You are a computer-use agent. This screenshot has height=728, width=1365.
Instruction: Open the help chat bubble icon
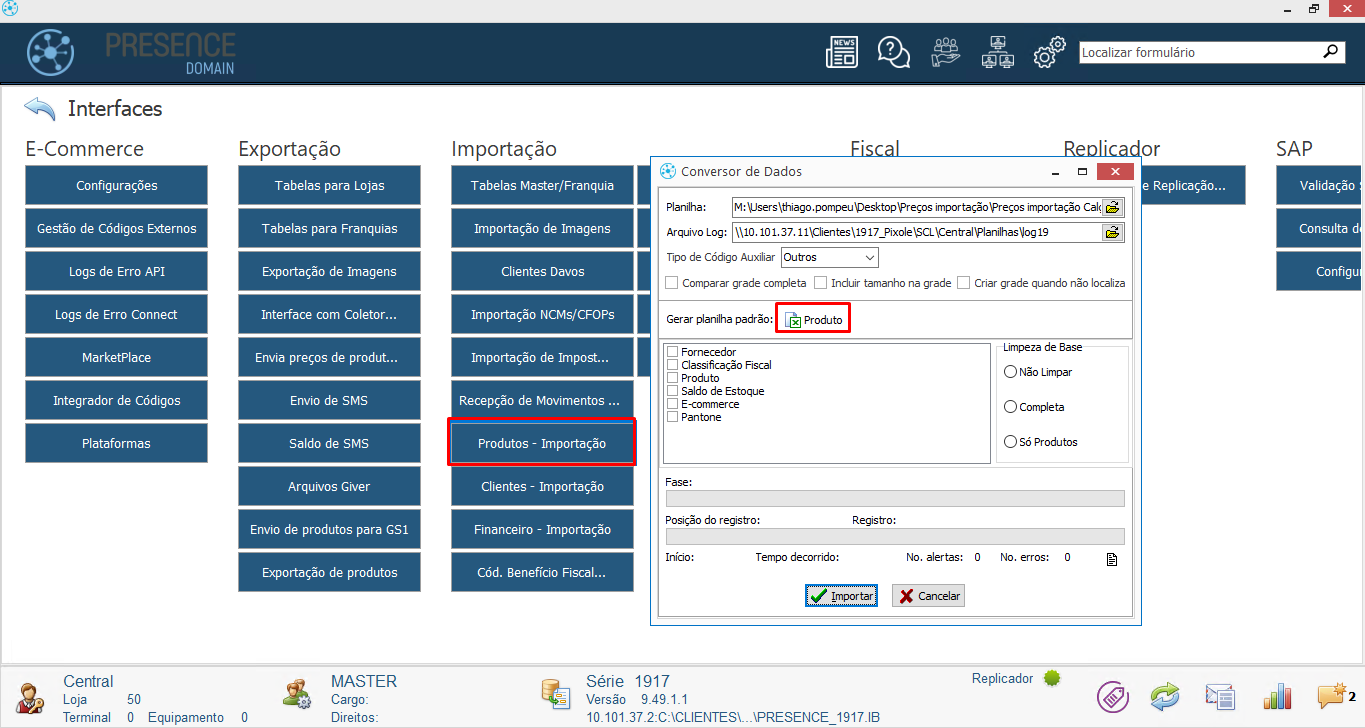coord(892,52)
